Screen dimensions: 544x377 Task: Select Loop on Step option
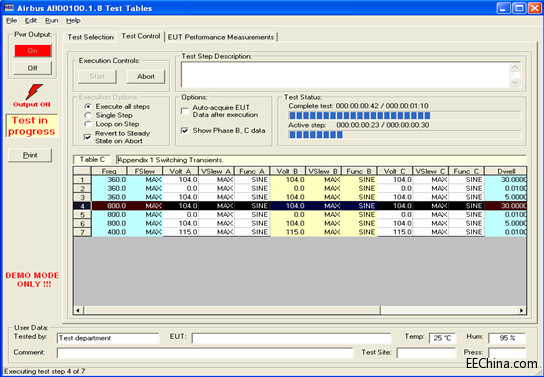click(x=112, y=124)
